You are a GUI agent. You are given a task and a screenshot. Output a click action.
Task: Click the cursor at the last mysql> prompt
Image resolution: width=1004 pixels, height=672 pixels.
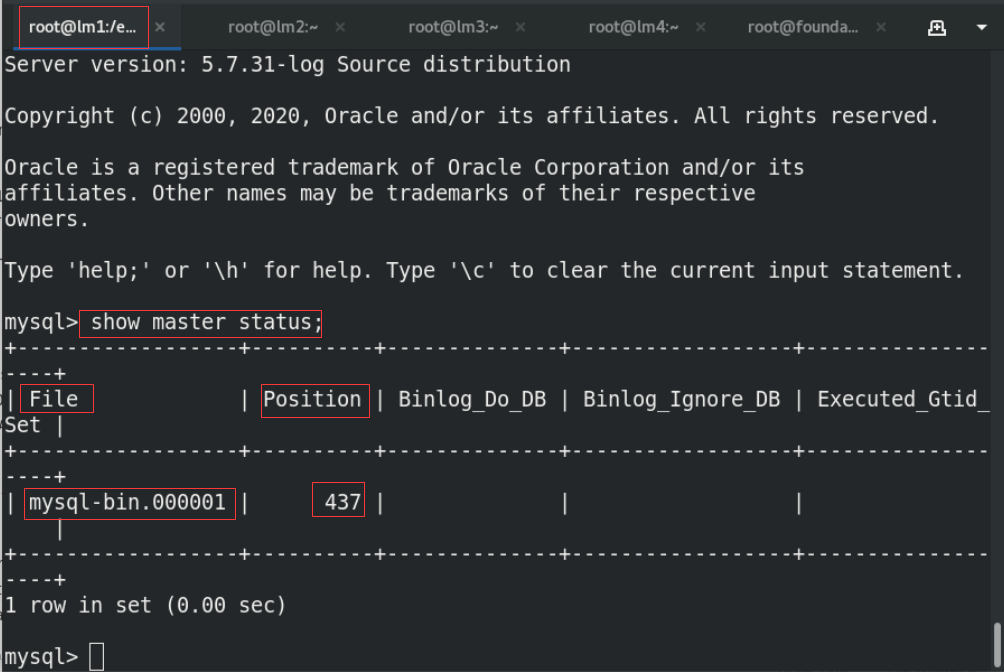[97, 657]
